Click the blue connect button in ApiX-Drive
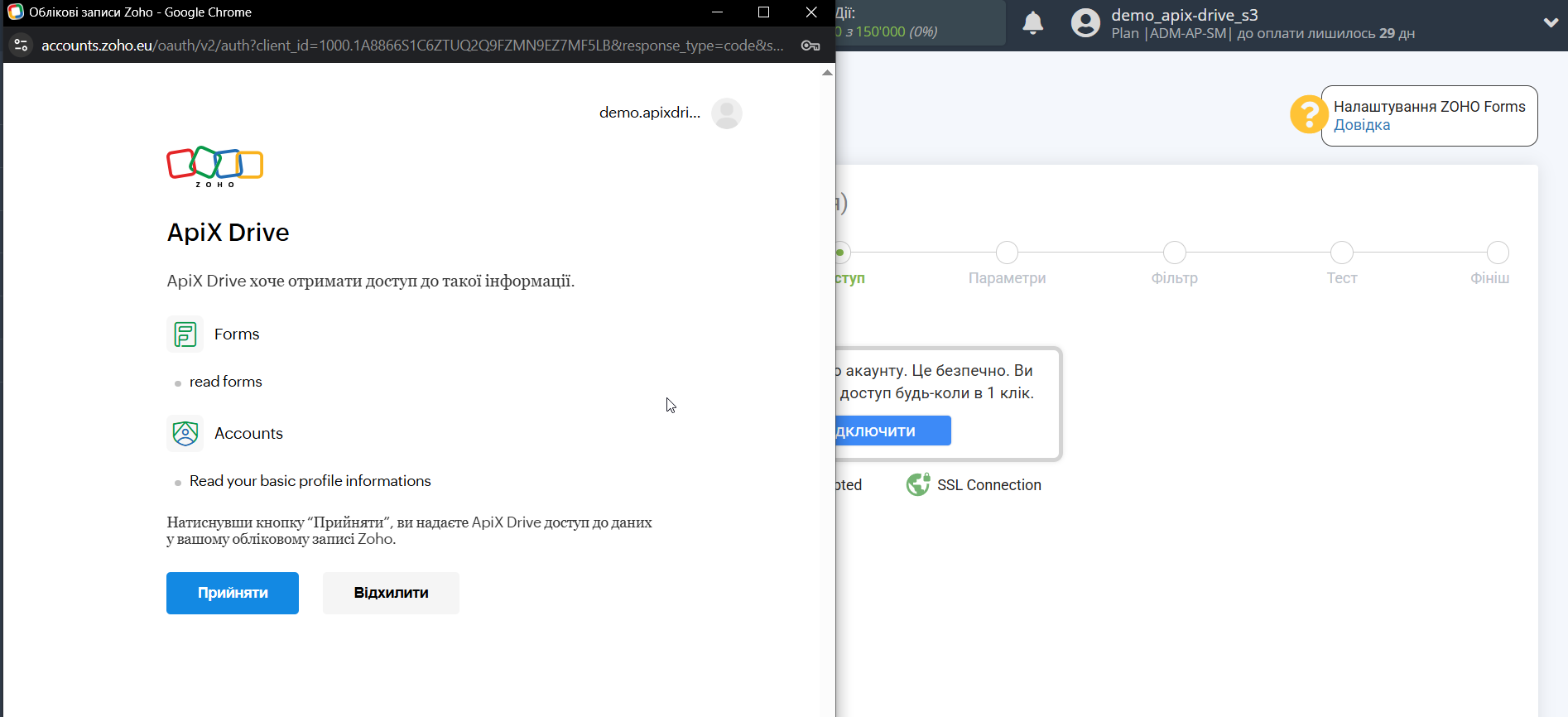The height and width of the screenshot is (717, 1568). click(893, 431)
